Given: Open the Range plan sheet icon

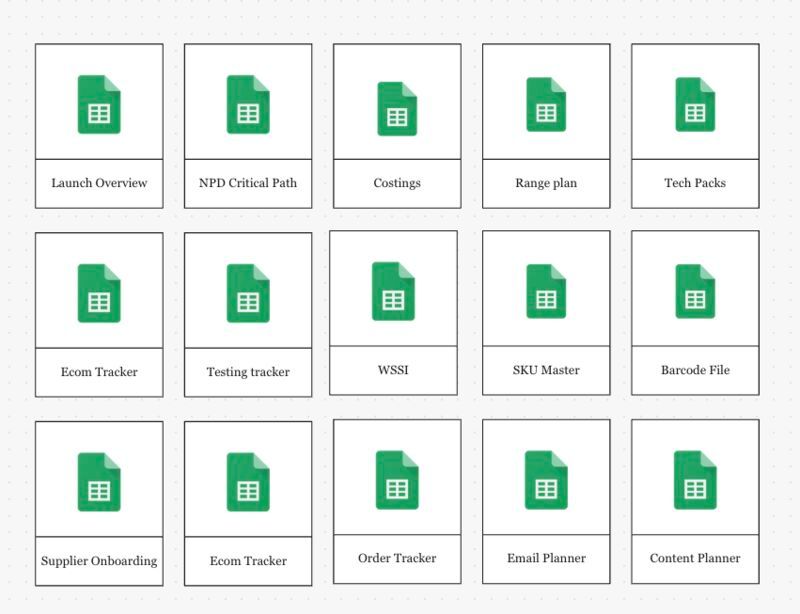Looking at the screenshot, I should point(546,105).
